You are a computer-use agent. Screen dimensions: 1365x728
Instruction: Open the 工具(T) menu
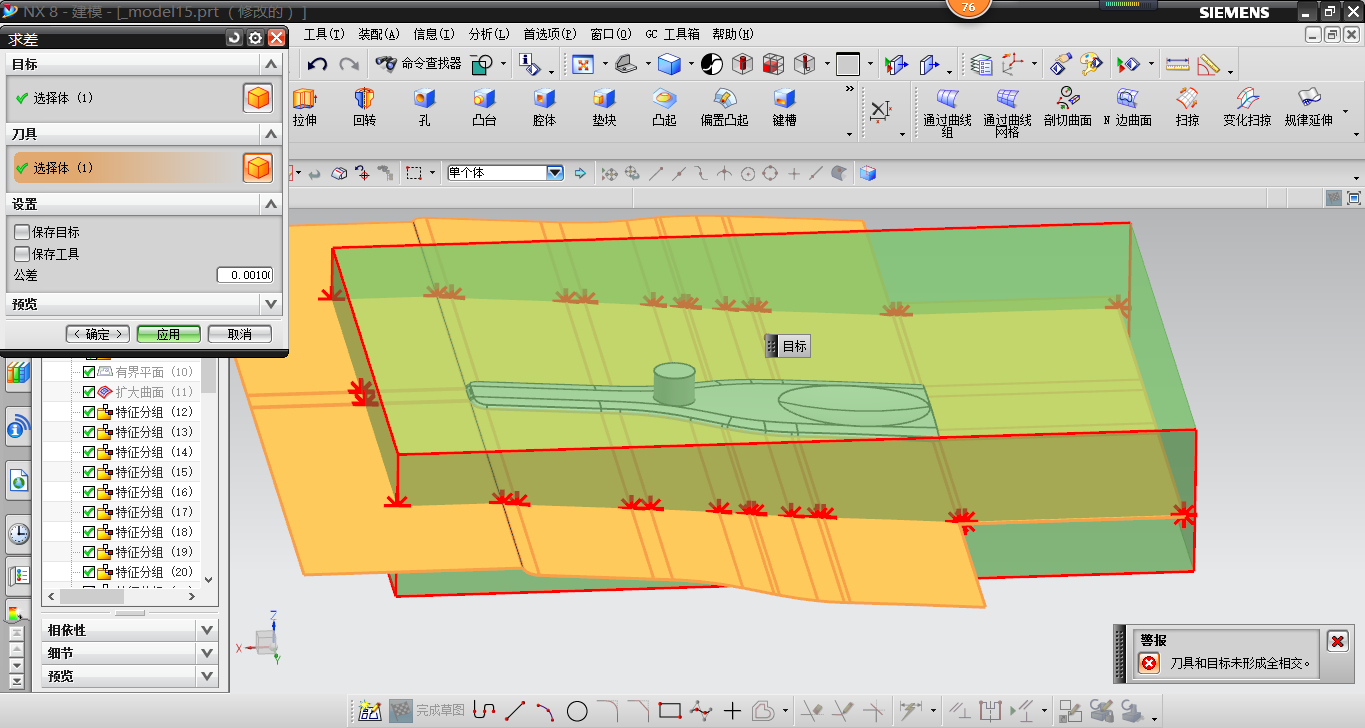324,34
